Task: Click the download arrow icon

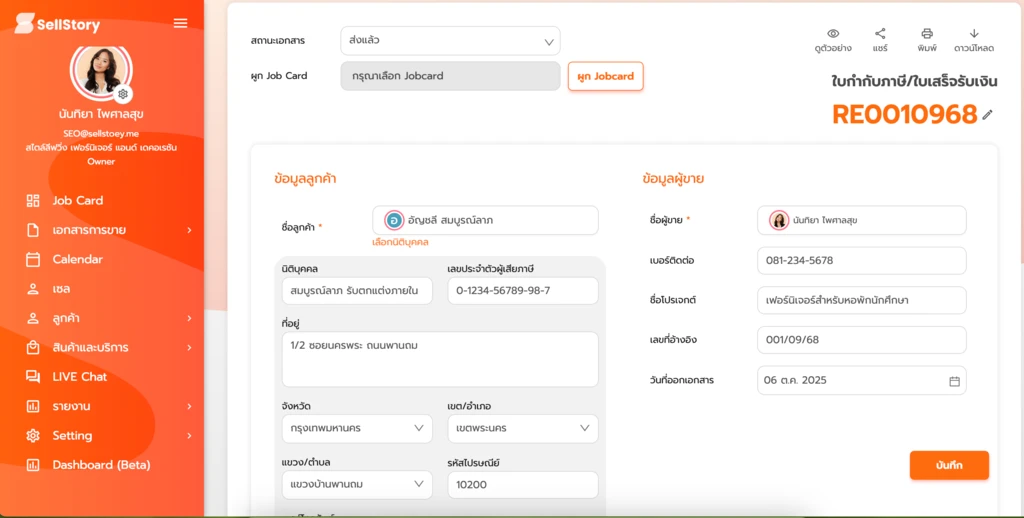Action: pos(973,34)
